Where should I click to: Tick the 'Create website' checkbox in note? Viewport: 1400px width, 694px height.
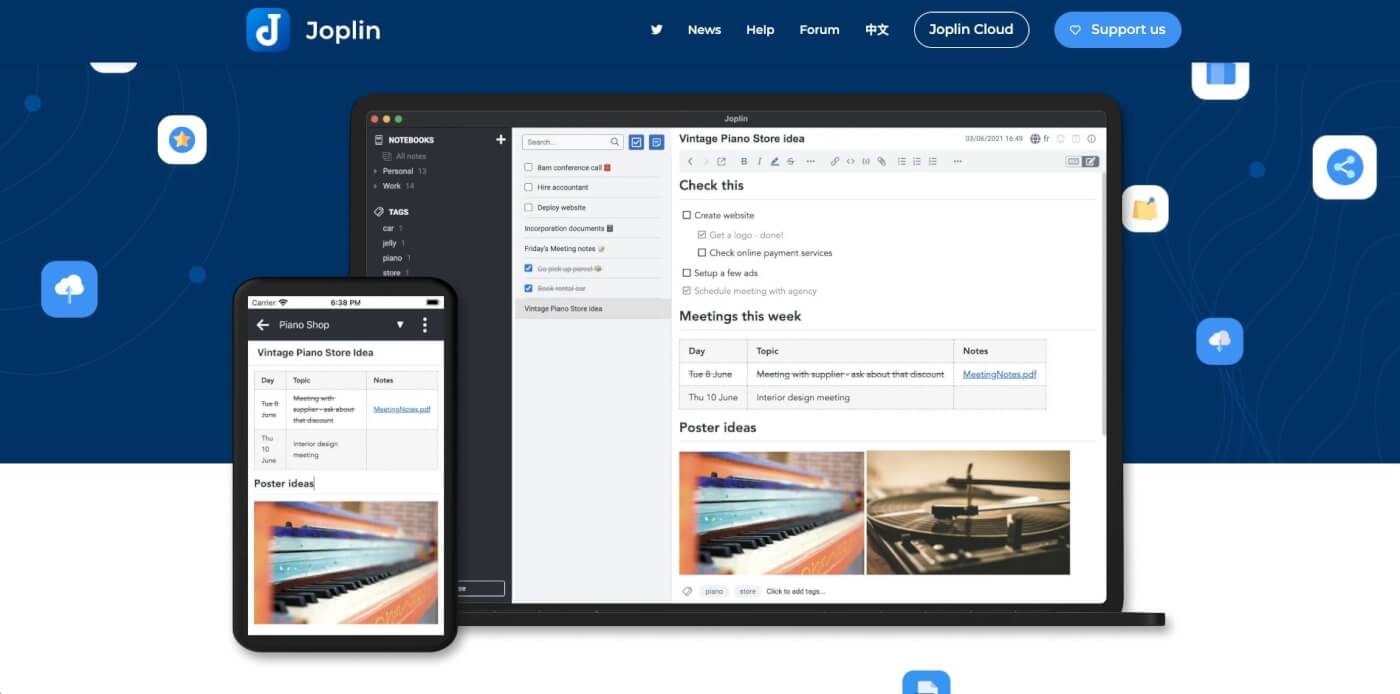pos(686,215)
